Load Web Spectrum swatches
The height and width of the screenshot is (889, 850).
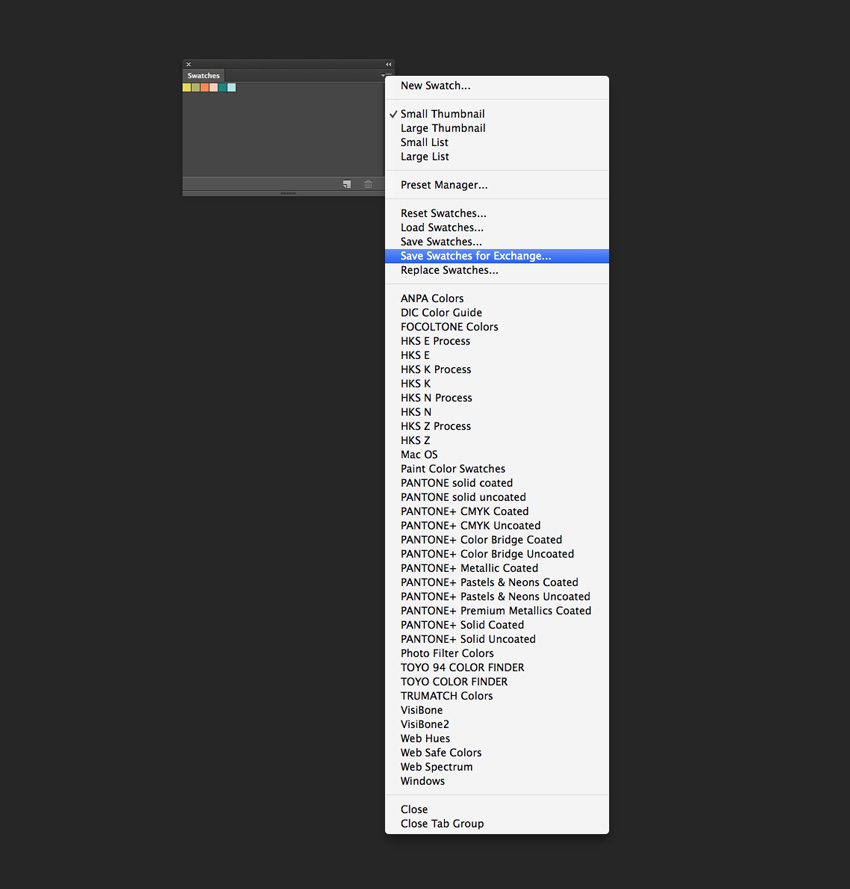497,766
